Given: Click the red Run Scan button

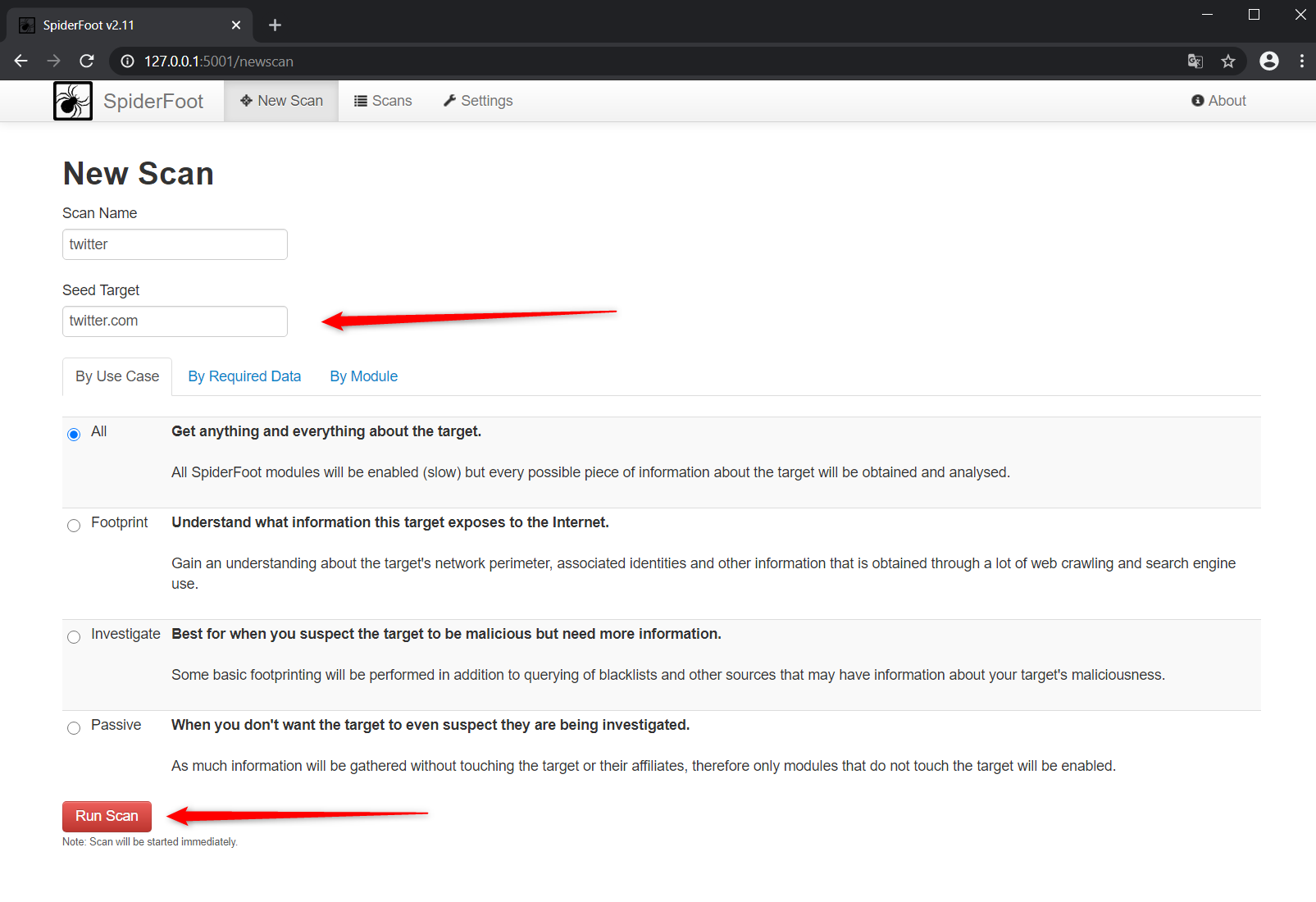Looking at the screenshot, I should 107,816.
